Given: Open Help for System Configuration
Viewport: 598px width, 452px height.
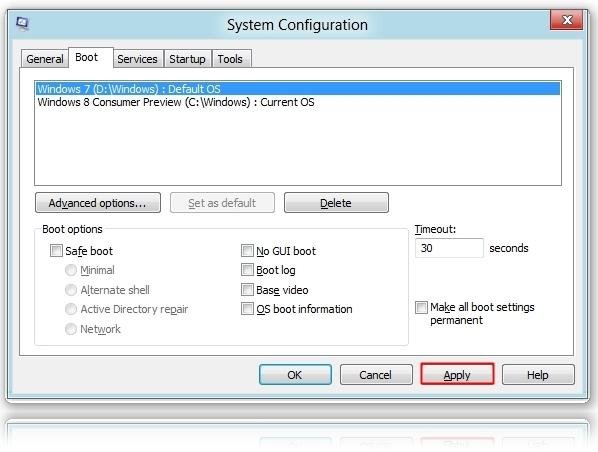Looking at the screenshot, I should (538, 375).
